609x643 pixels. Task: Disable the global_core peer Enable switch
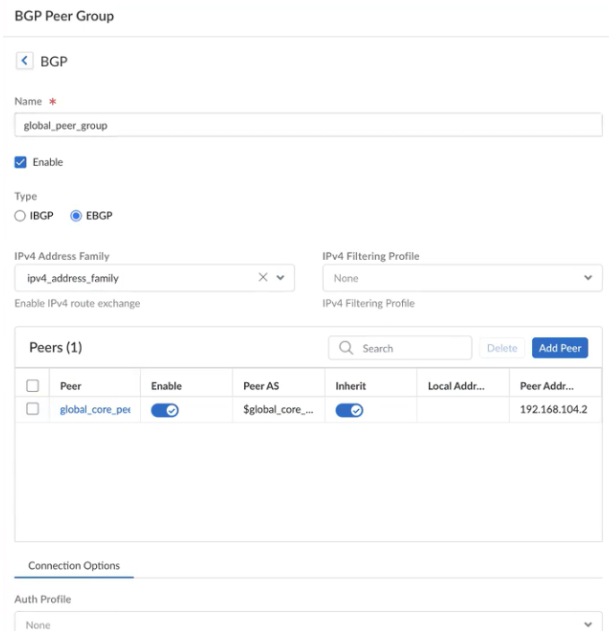165,410
